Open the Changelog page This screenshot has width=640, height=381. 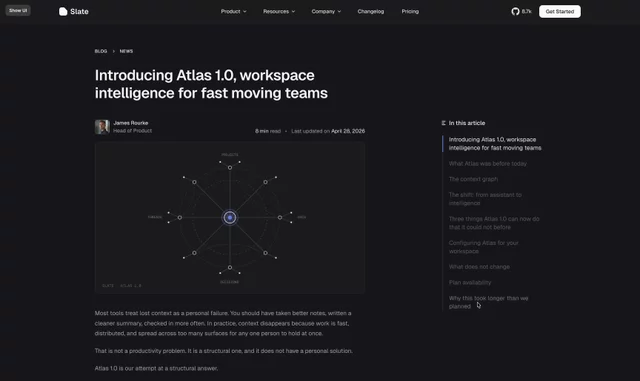coord(371,11)
